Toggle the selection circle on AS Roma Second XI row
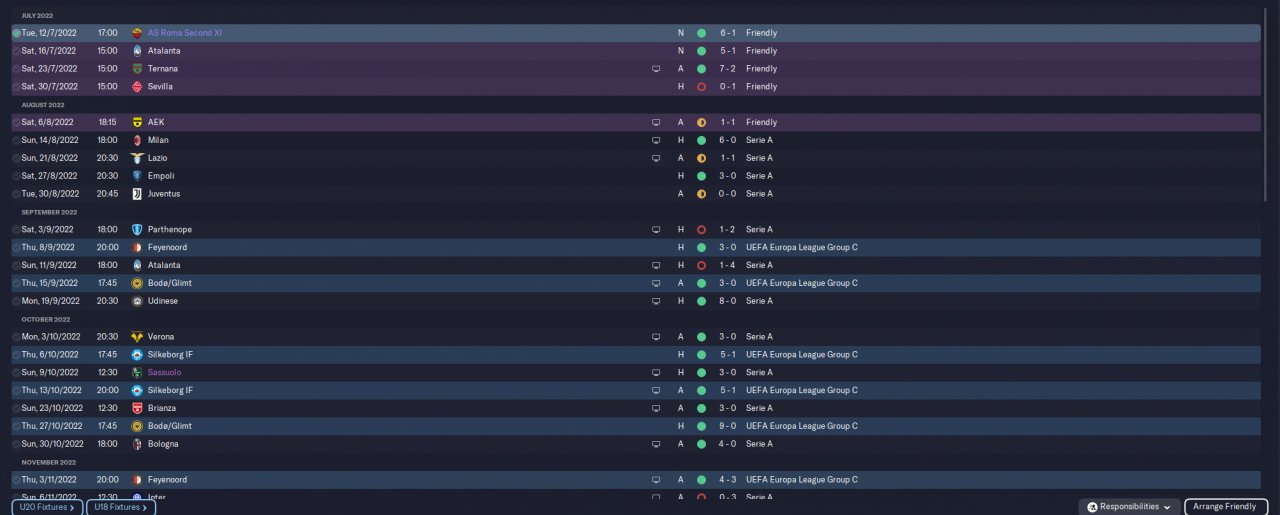Screen dimensions: 1280x515 (16, 33)
